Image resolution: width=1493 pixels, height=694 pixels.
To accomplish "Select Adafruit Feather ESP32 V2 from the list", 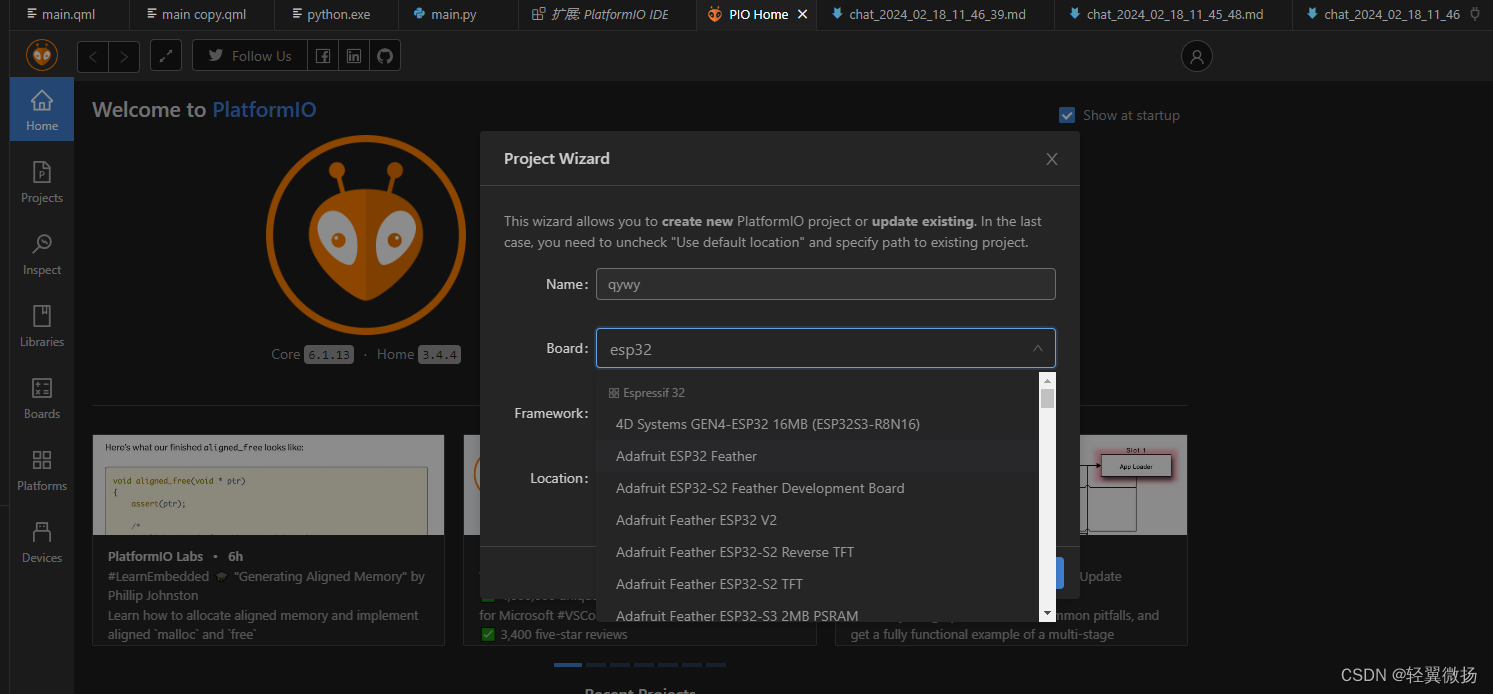I will click(696, 520).
